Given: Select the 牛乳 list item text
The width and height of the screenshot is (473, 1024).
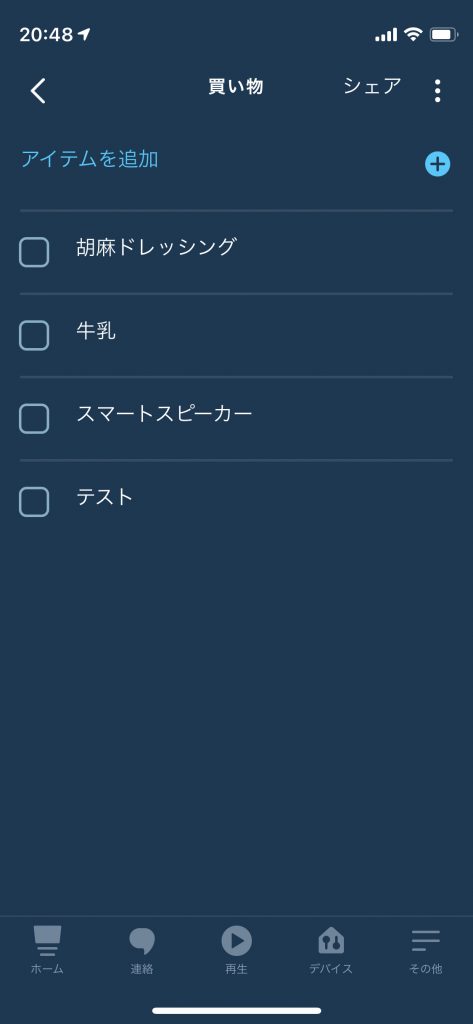Looking at the screenshot, I should (x=96, y=330).
